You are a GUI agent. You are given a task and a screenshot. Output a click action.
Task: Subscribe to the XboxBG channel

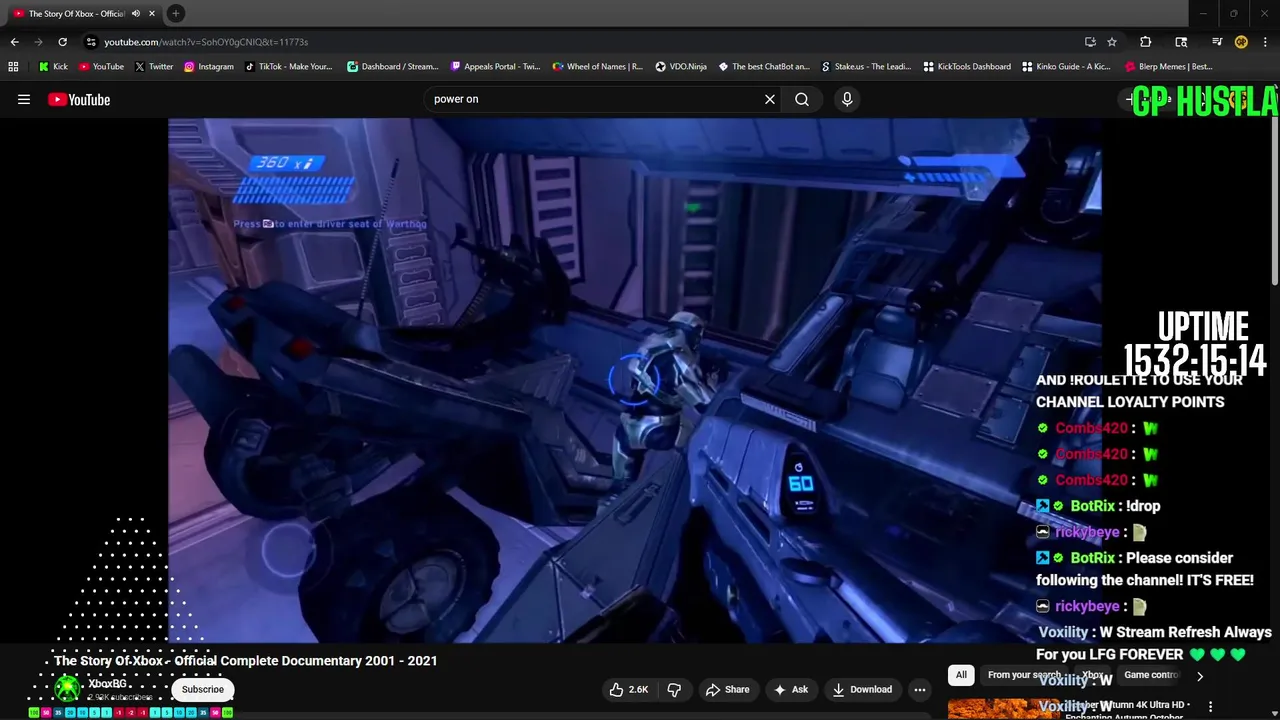(x=203, y=689)
